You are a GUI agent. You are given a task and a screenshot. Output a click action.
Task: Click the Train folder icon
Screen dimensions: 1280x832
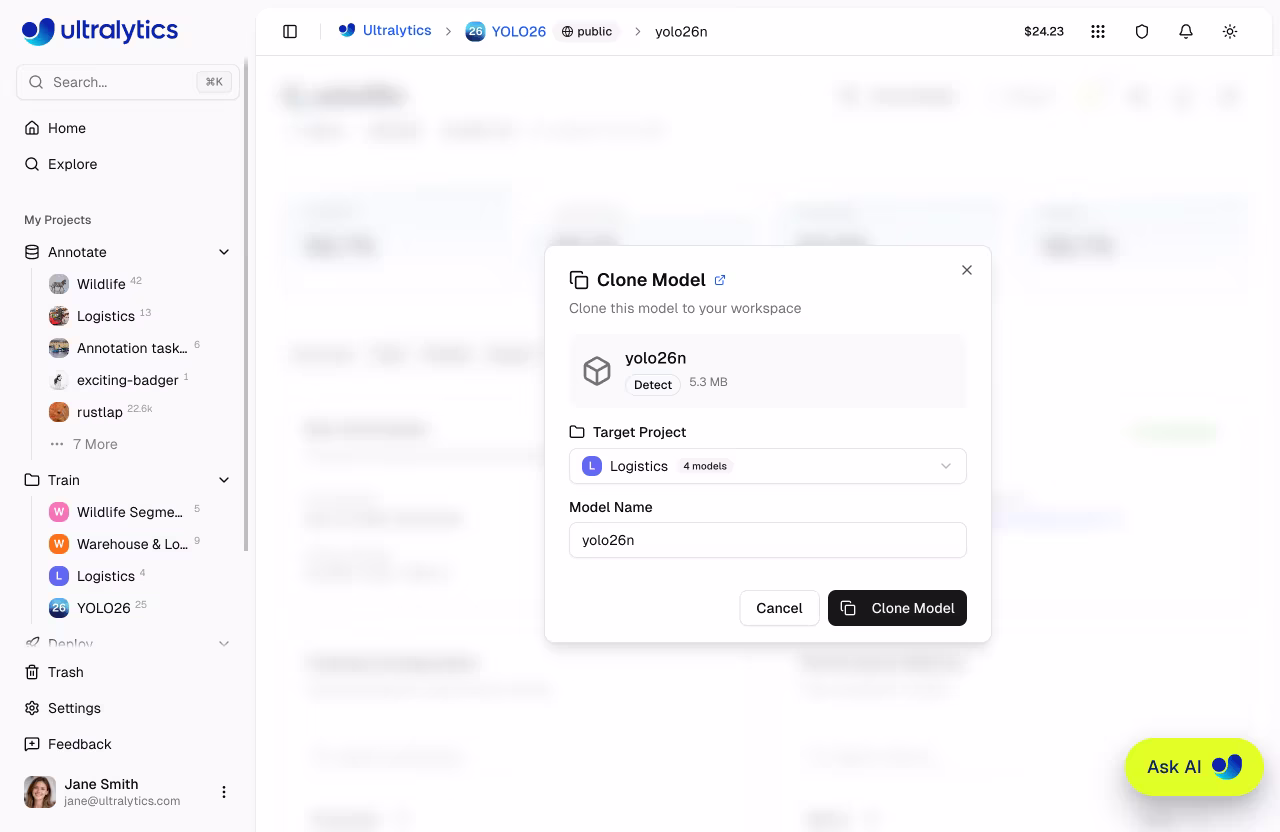pos(32,480)
